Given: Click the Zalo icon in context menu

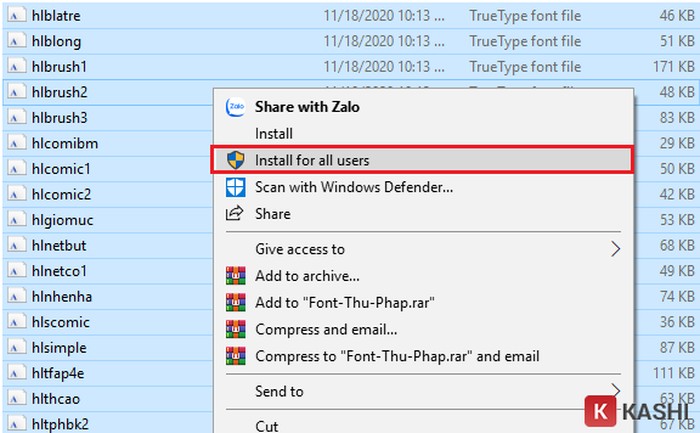Looking at the screenshot, I should coord(236,107).
